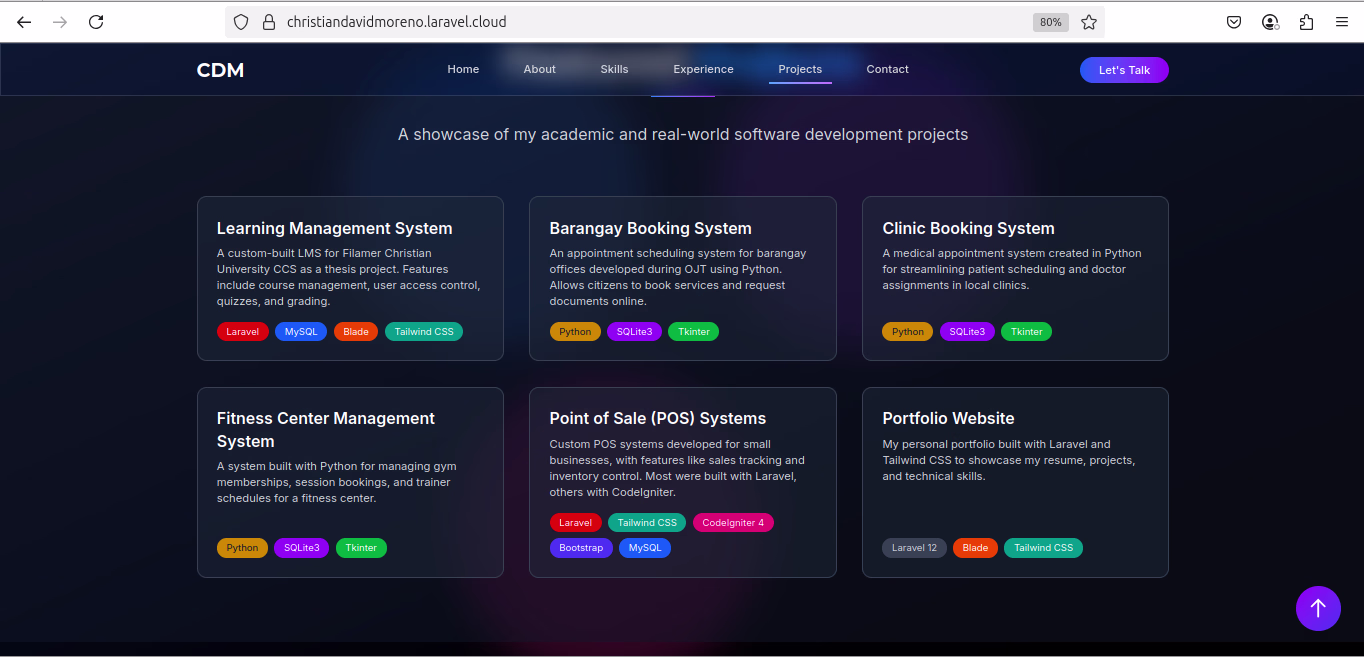Image resolution: width=1364 pixels, height=657 pixels.
Task: Click the Let's Talk button
Action: click(x=1124, y=70)
